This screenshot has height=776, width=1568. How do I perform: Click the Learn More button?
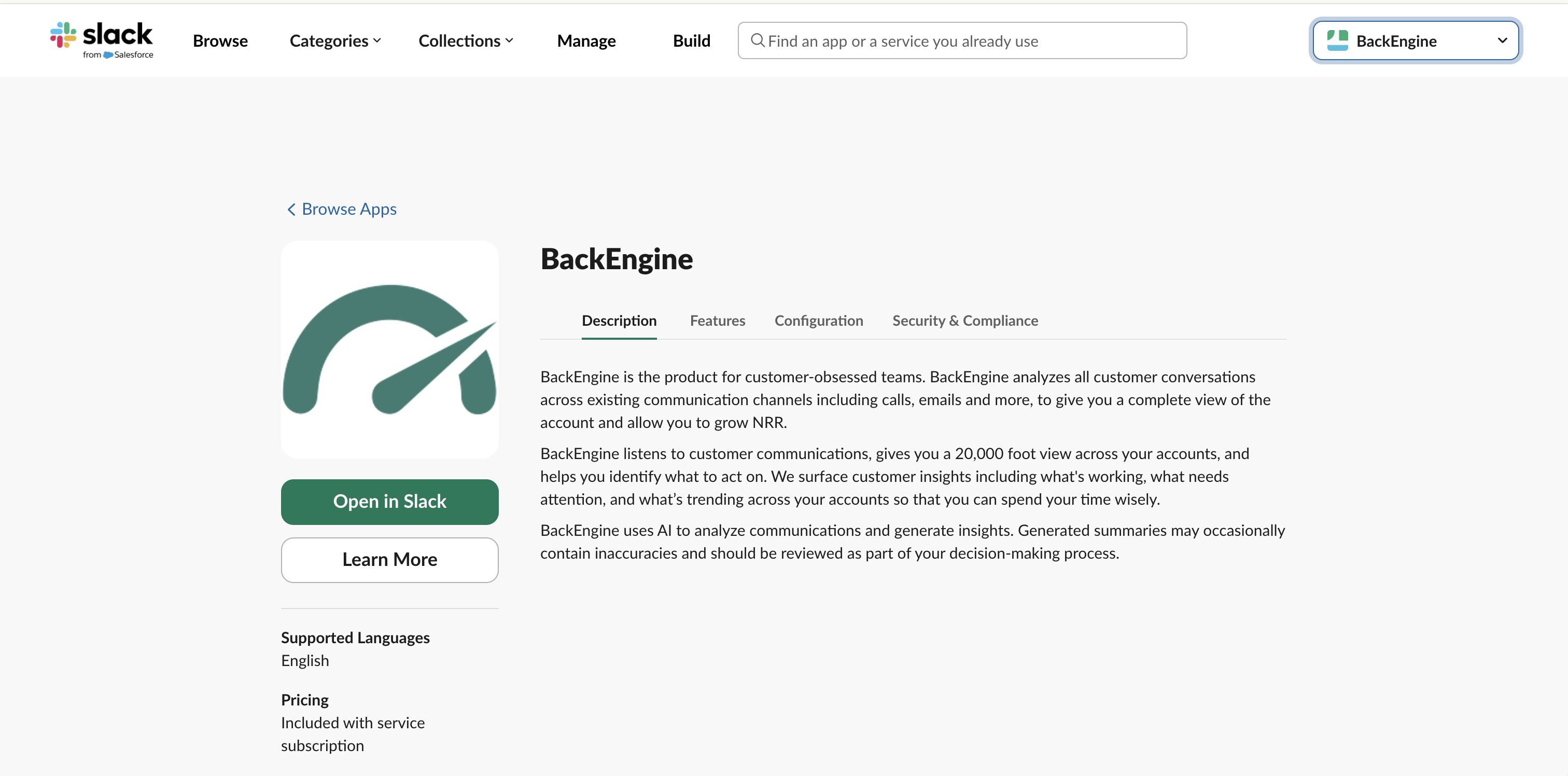(x=389, y=559)
